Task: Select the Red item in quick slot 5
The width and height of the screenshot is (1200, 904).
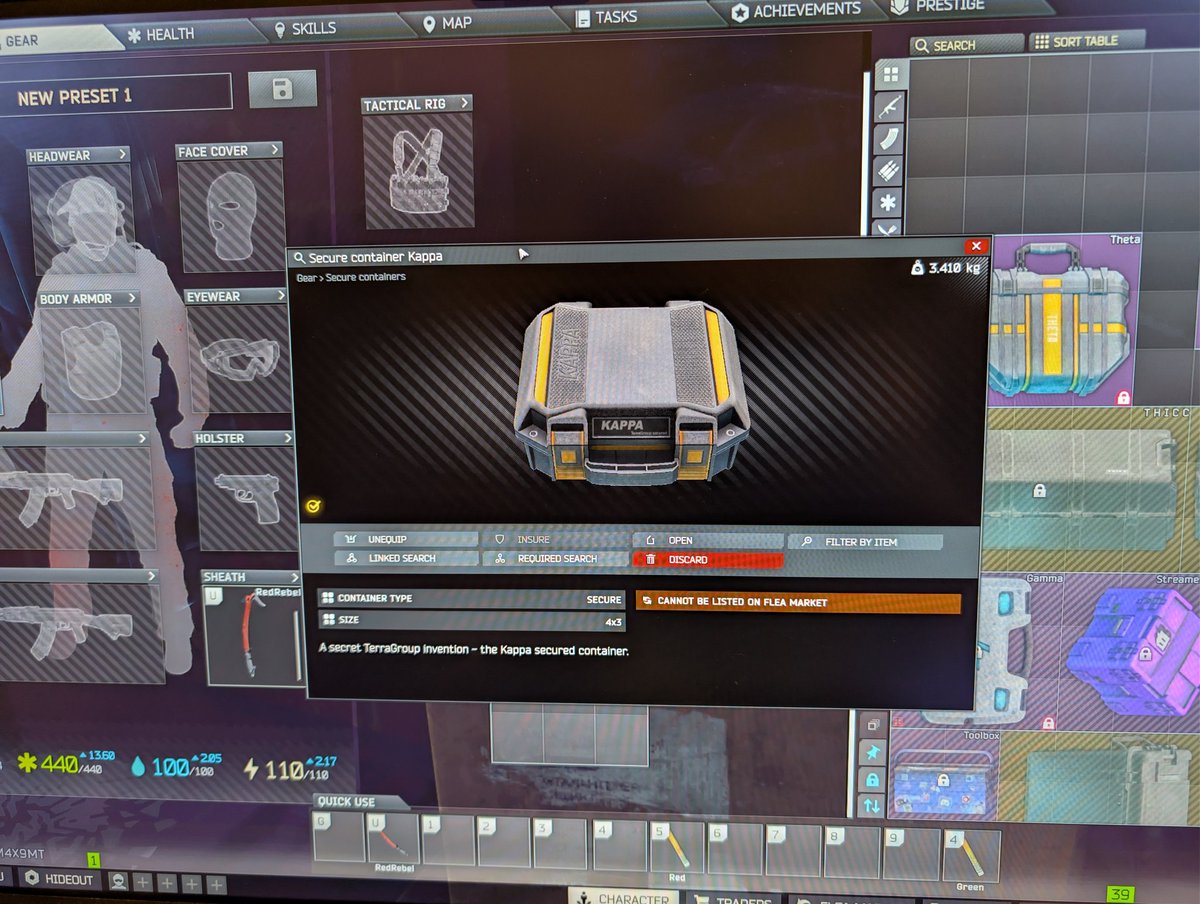Action: (x=676, y=849)
